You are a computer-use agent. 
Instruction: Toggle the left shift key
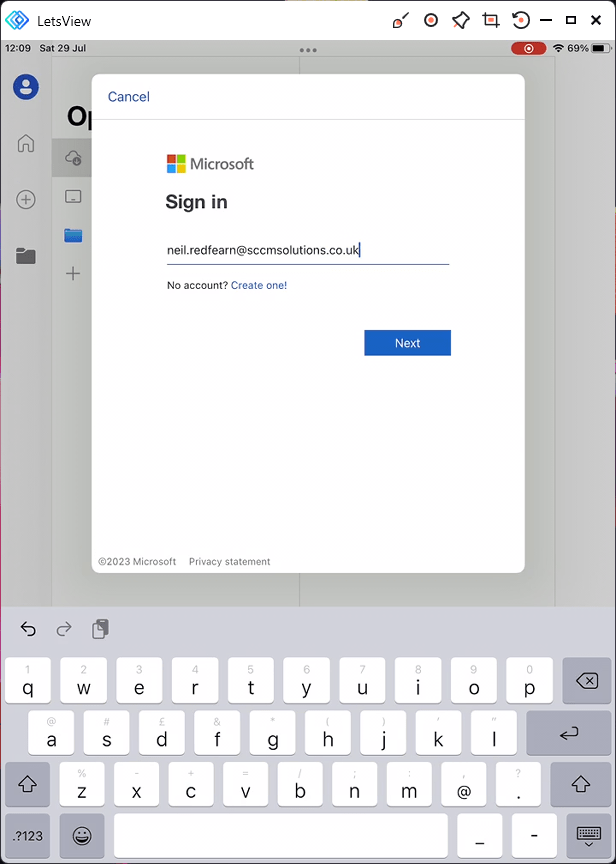point(27,784)
